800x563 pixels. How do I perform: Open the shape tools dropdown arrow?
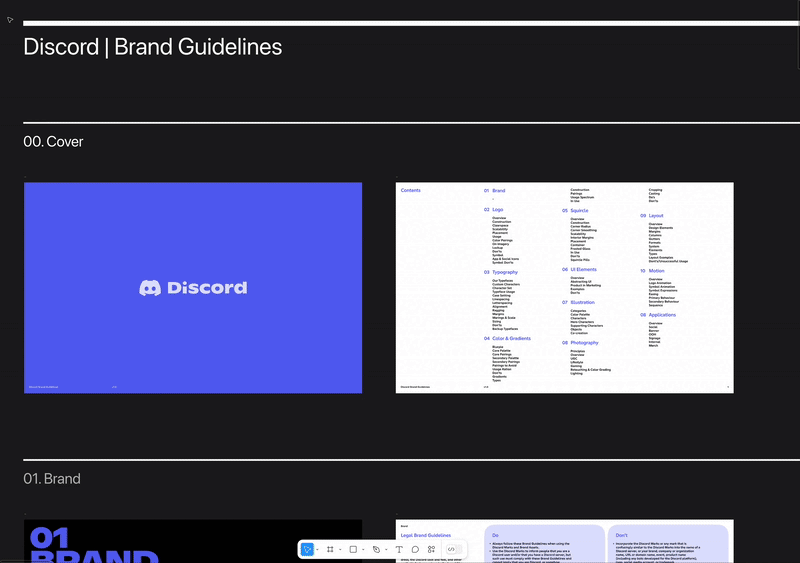pyautogui.click(x=363, y=550)
